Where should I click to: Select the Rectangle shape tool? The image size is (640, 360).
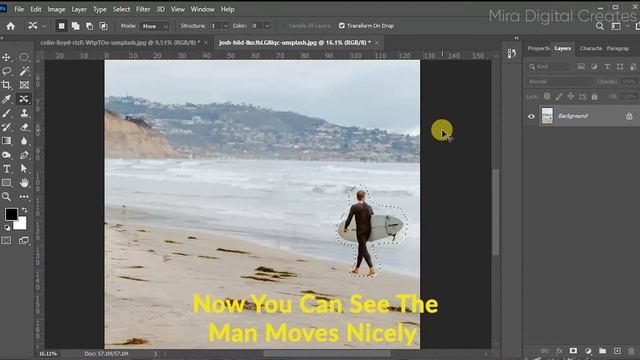(x=7, y=182)
